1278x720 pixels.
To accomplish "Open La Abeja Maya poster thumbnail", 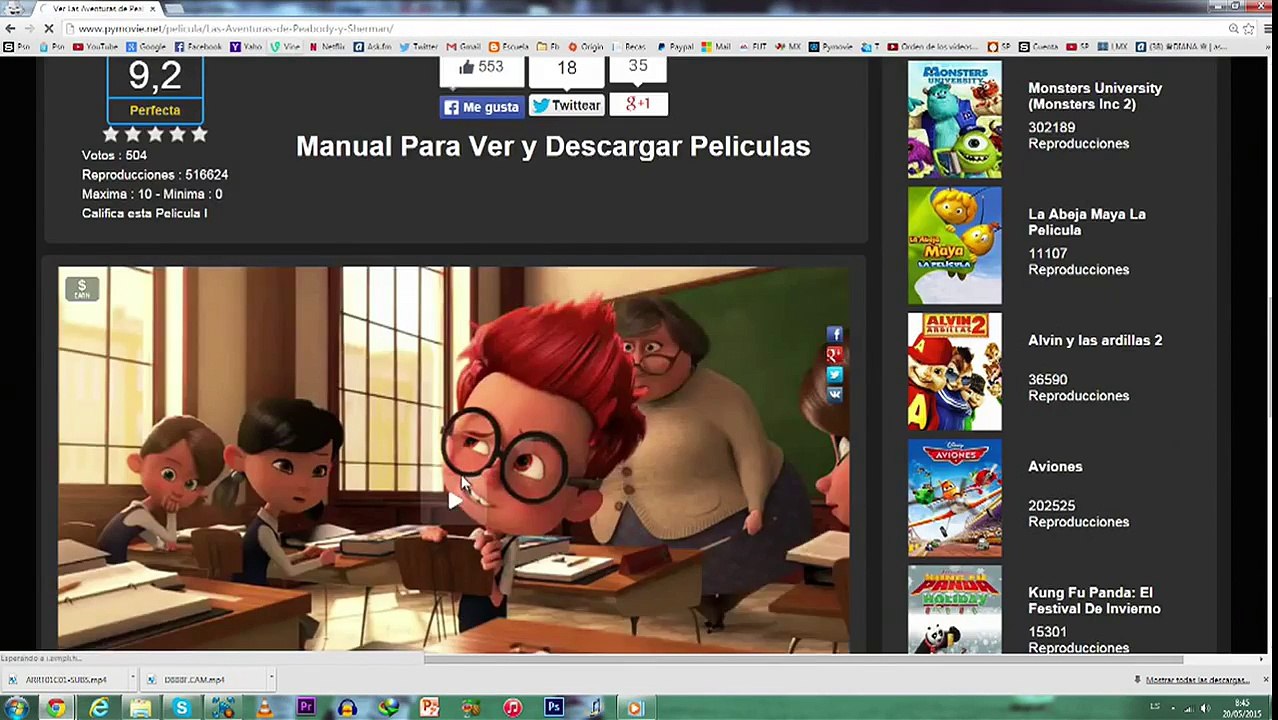I will tap(954, 246).
